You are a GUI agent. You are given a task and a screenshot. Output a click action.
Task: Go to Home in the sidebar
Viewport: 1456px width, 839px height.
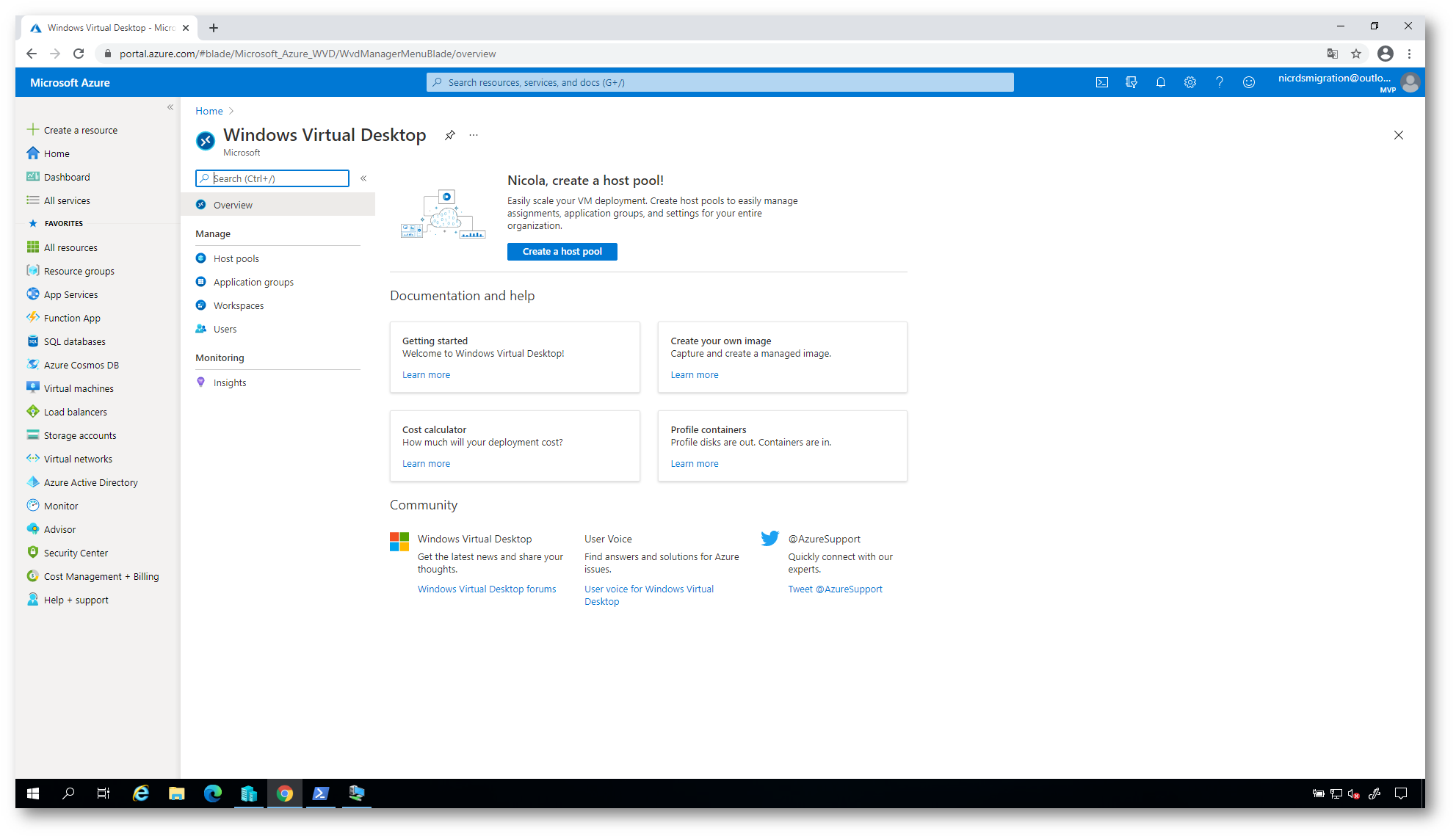[48, 153]
